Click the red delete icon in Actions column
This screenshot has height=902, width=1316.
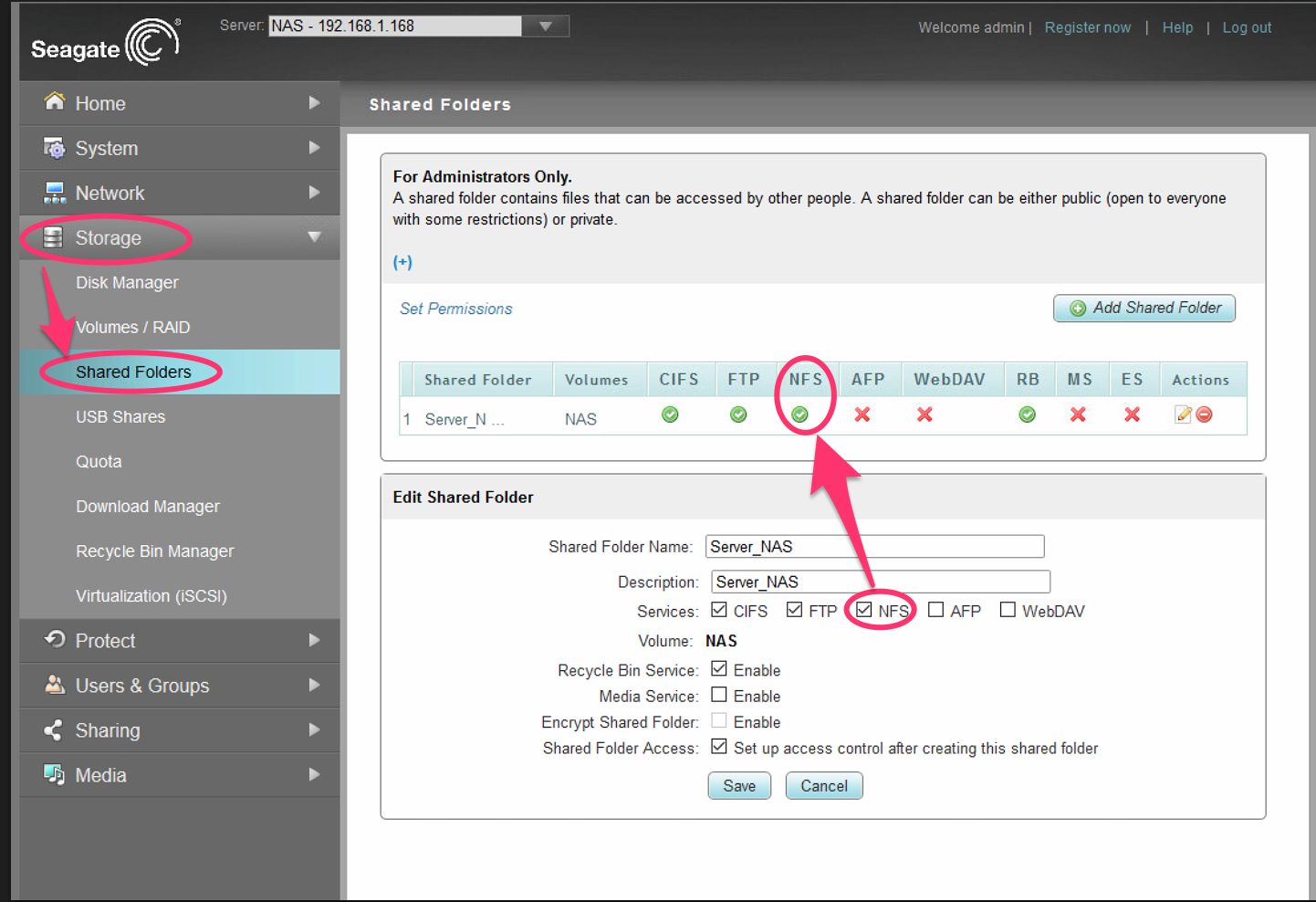(1205, 414)
